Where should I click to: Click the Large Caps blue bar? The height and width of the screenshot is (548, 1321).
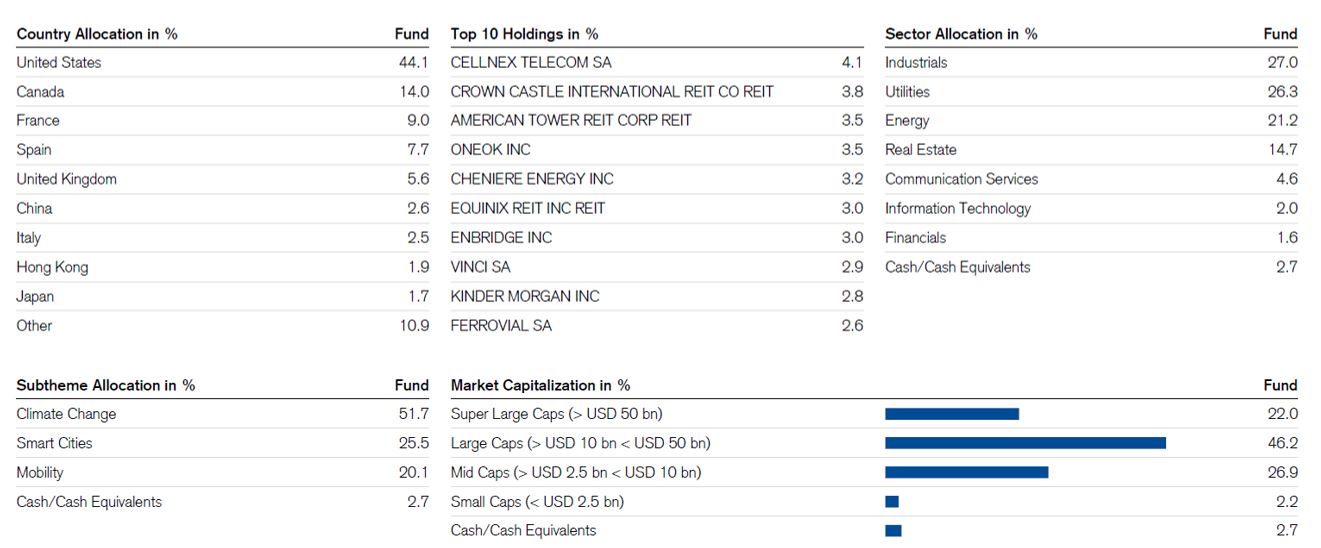click(x=1025, y=443)
